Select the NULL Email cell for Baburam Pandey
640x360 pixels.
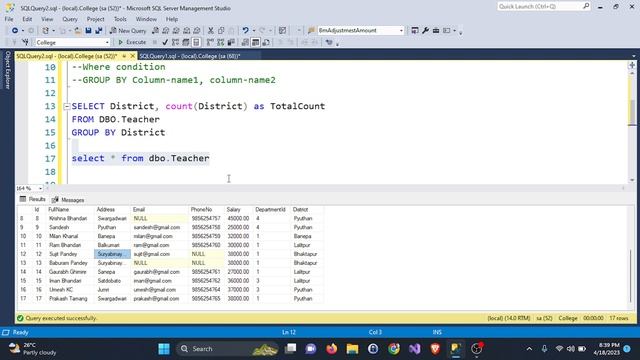160,263
